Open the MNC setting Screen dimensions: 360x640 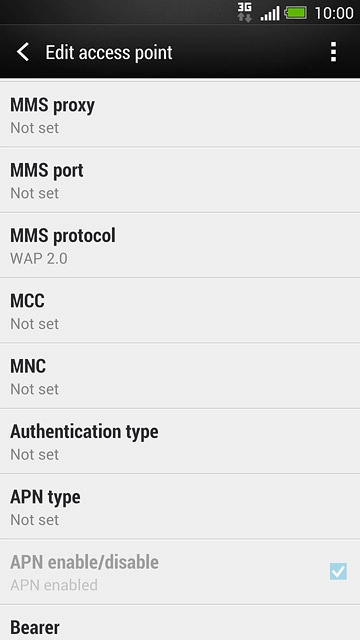tap(180, 376)
